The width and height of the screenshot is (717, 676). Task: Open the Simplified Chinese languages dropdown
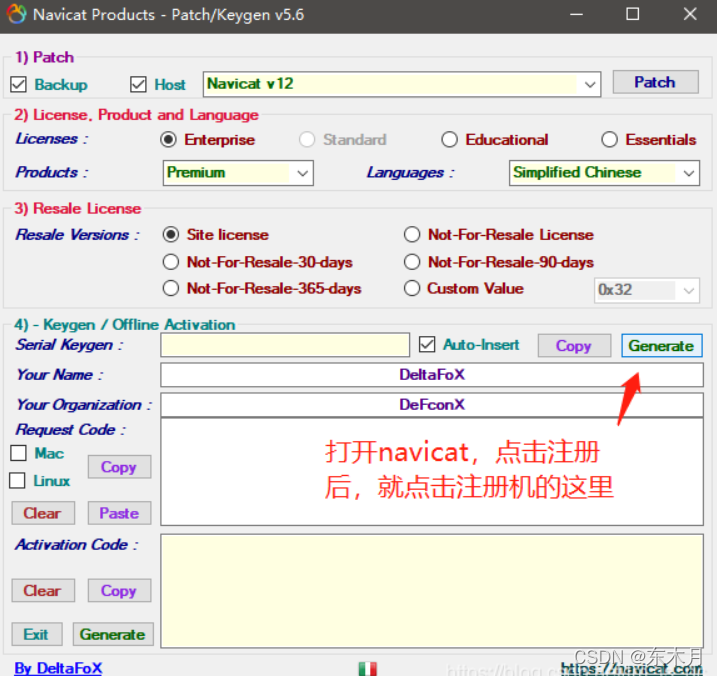(x=605, y=173)
